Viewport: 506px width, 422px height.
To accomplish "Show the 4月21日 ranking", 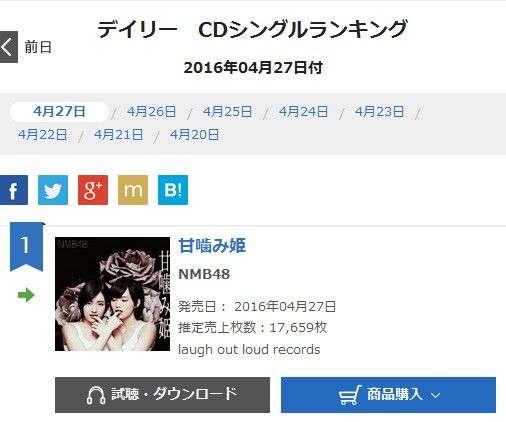I will [119, 135].
